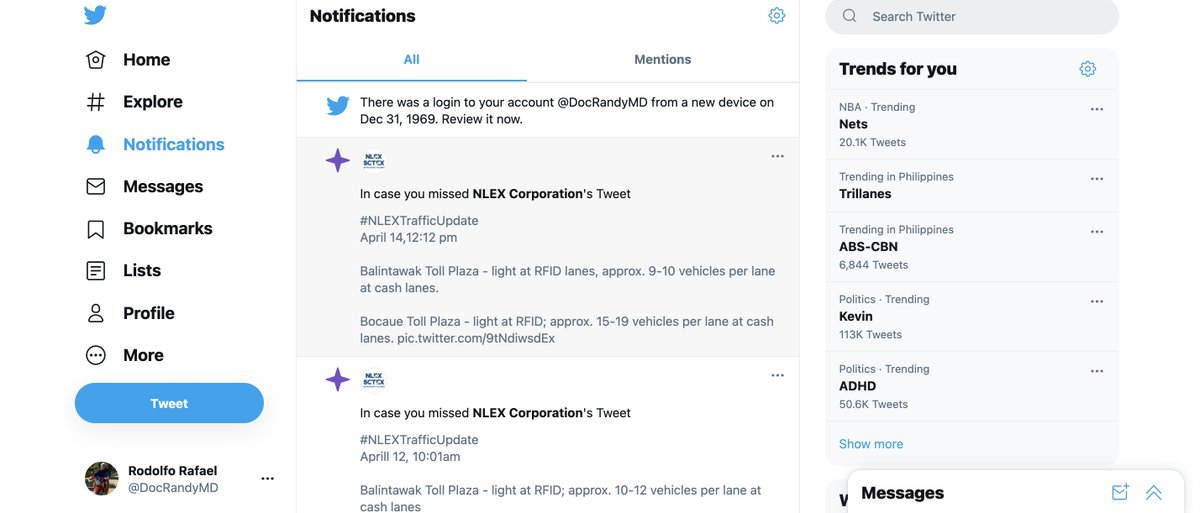Viewport: 1200px width, 513px height.
Task: Click 50.6K Tweets count under ADHD
Action: click(x=873, y=405)
